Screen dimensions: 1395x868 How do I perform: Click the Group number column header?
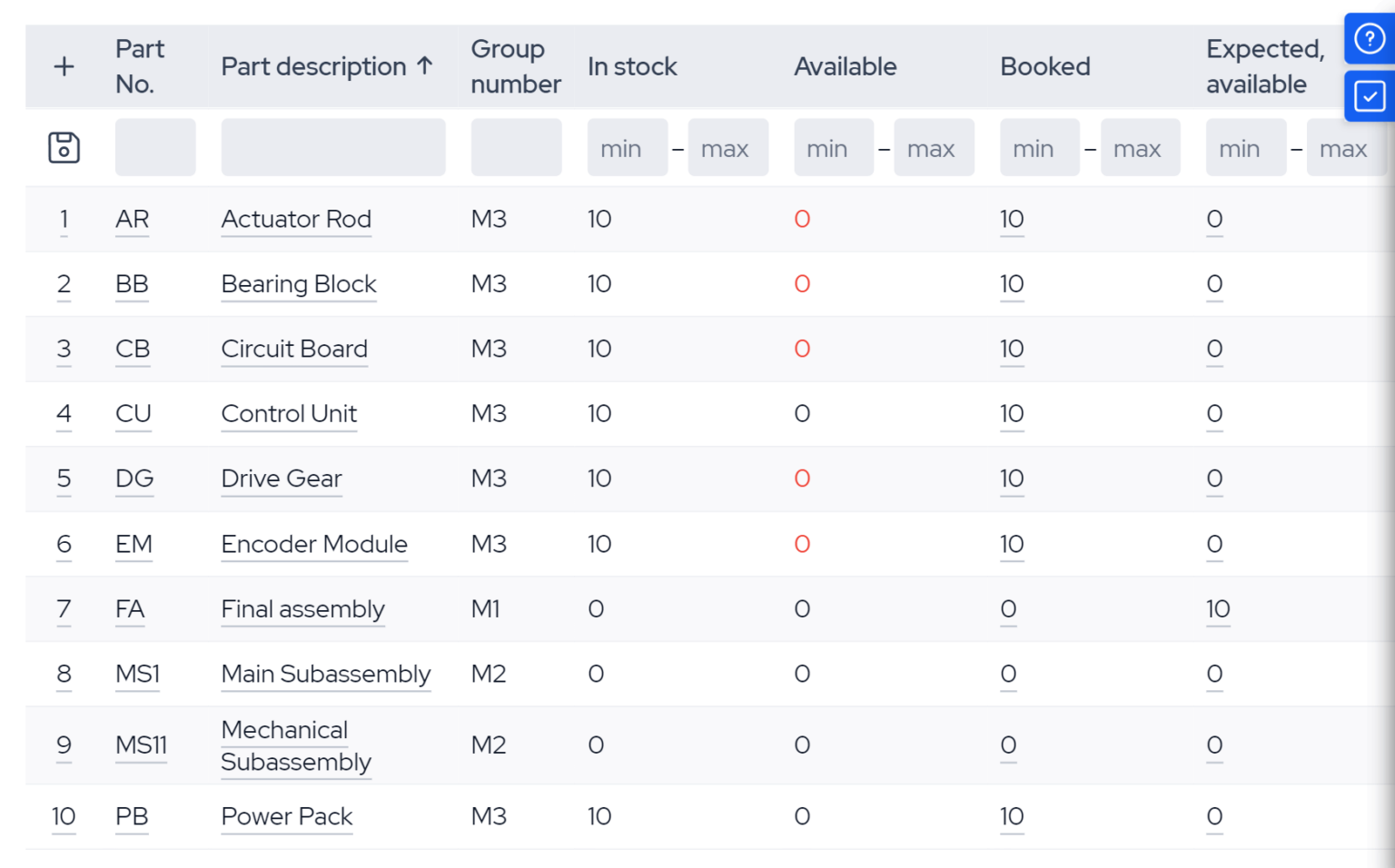pos(515,66)
